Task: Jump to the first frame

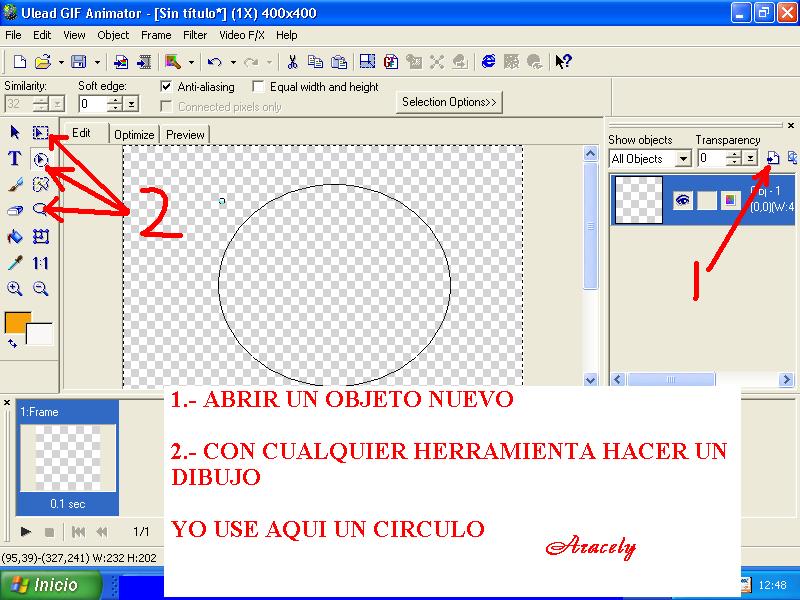Action: [x=78, y=532]
